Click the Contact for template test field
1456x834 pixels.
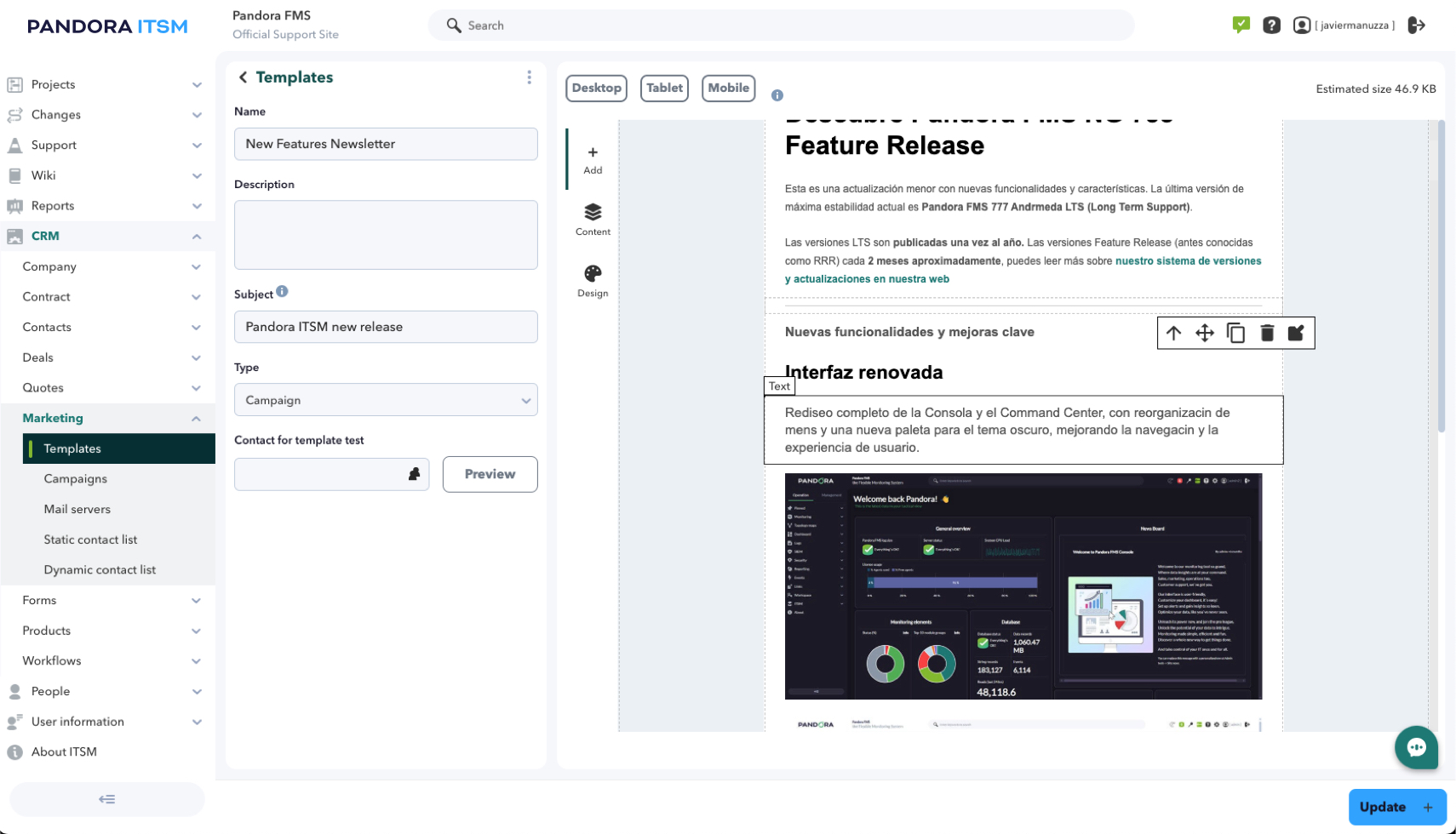(x=331, y=474)
